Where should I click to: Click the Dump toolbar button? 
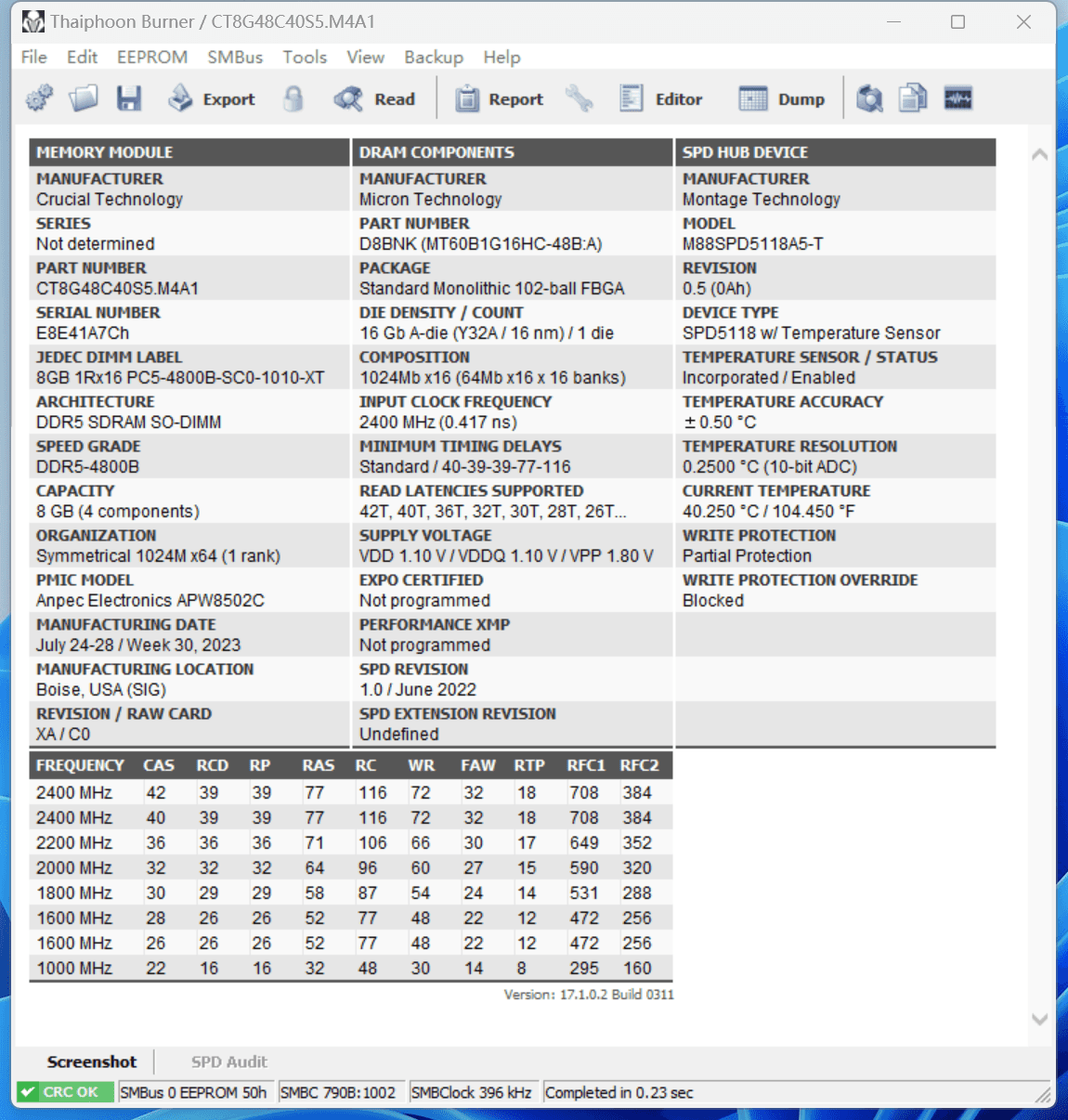click(782, 98)
